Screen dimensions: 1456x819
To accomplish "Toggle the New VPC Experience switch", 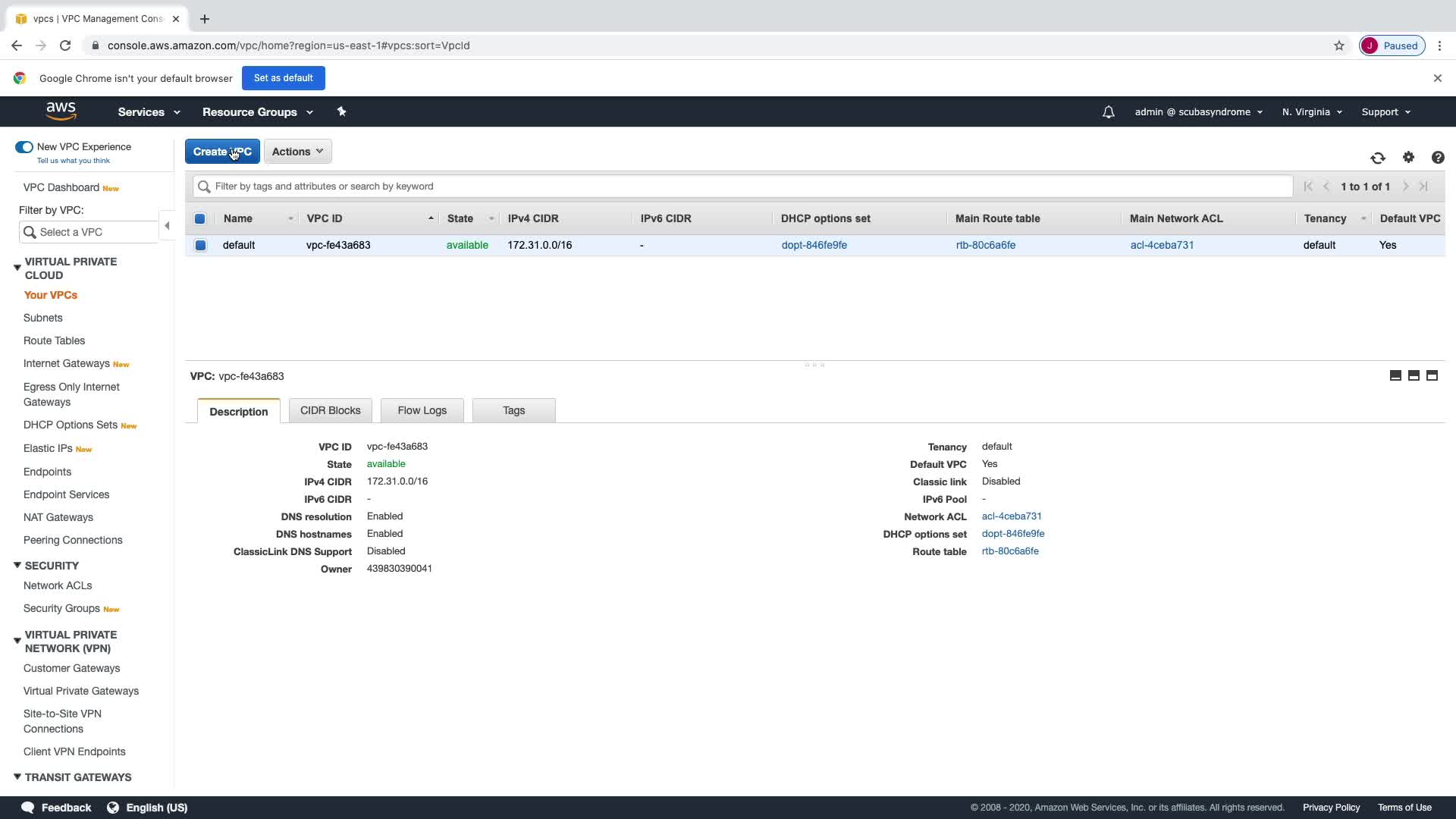I will (24, 147).
